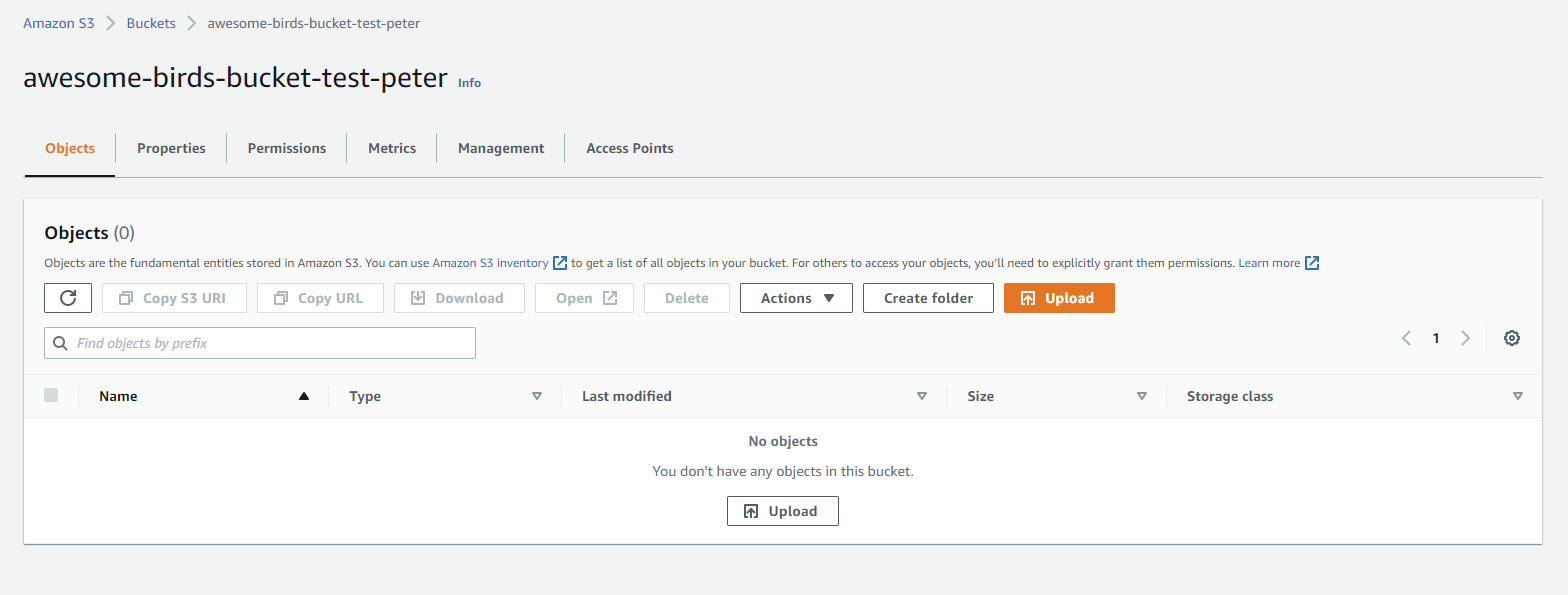
Task: Open the Permissions tab
Action: click(x=287, y=148)
